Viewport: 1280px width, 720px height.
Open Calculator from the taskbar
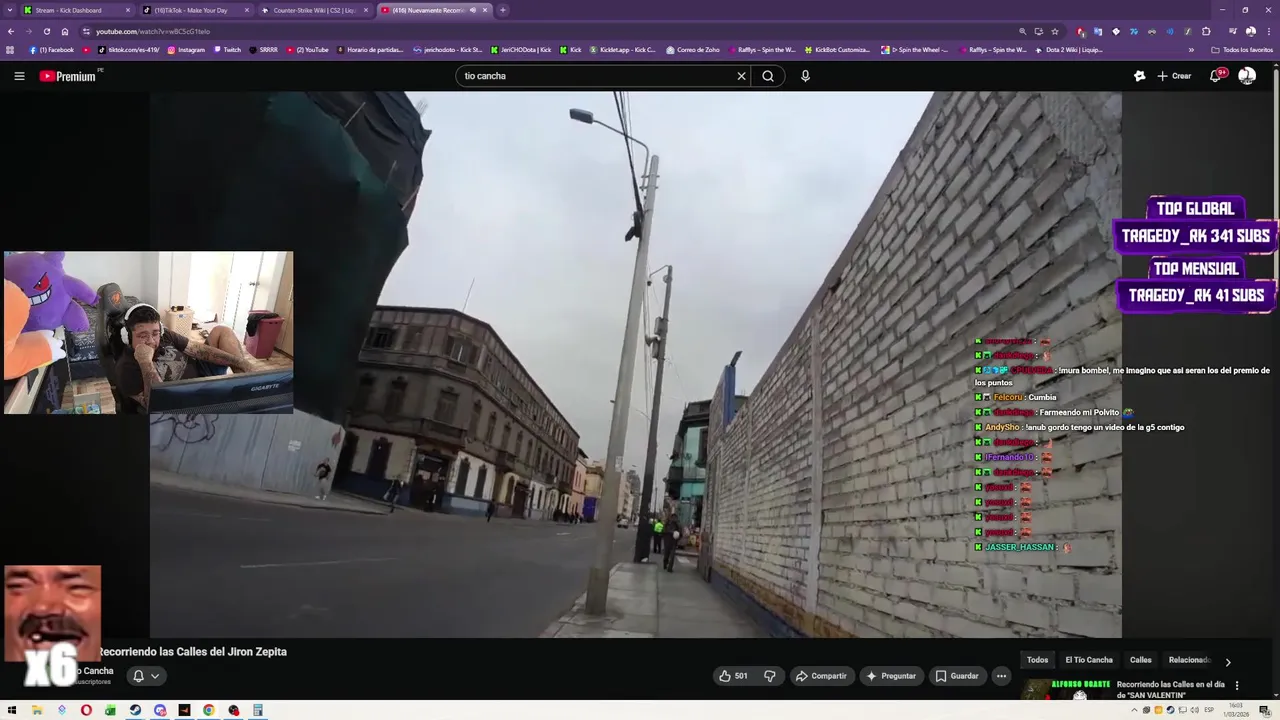tap(258, 711)
